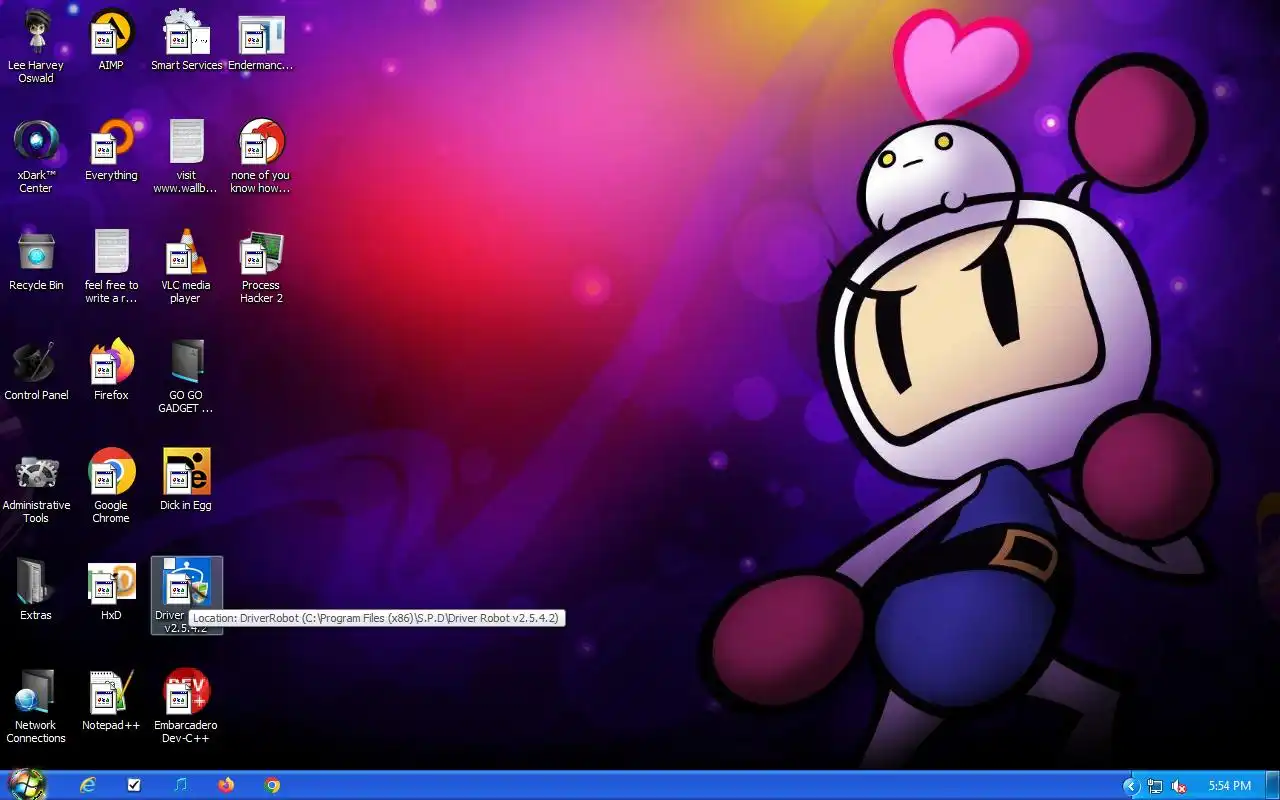The height and width of the screenshot is (800, 1280).
Task: Expand the hidden system tray icons arrow
Action: (x=1131, y=786)
